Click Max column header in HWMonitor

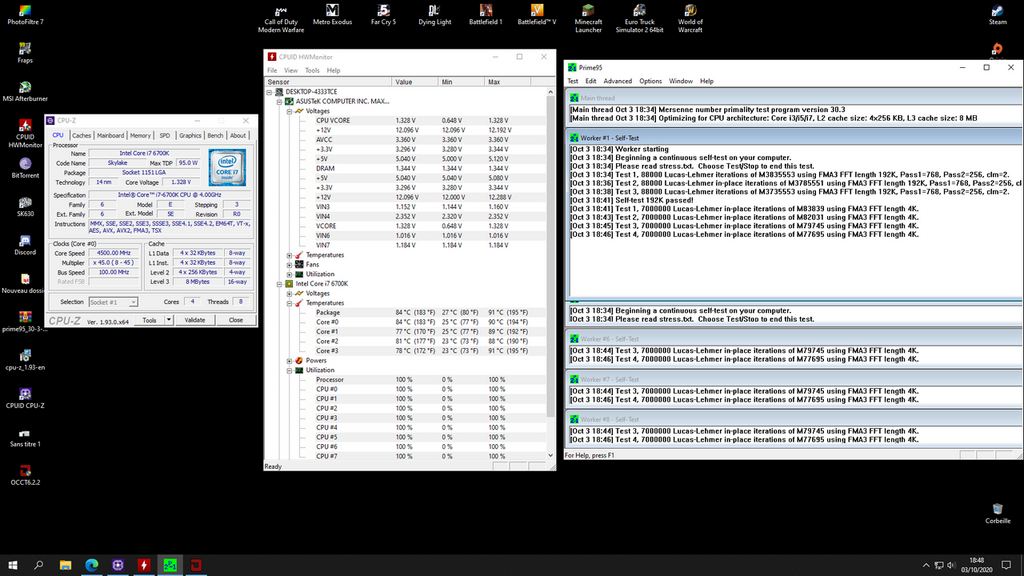coord(507,82)
